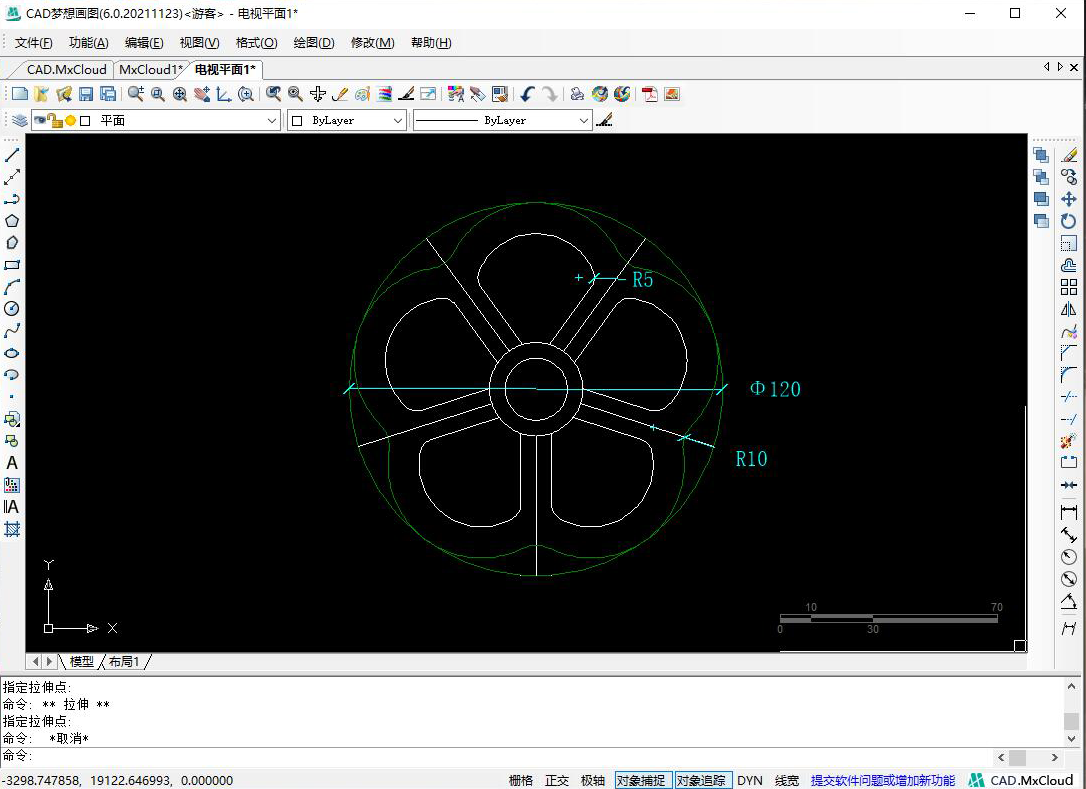Select the Move tool icon
This screenshot has width=1086, height=789.
[x=1069, y=199]
